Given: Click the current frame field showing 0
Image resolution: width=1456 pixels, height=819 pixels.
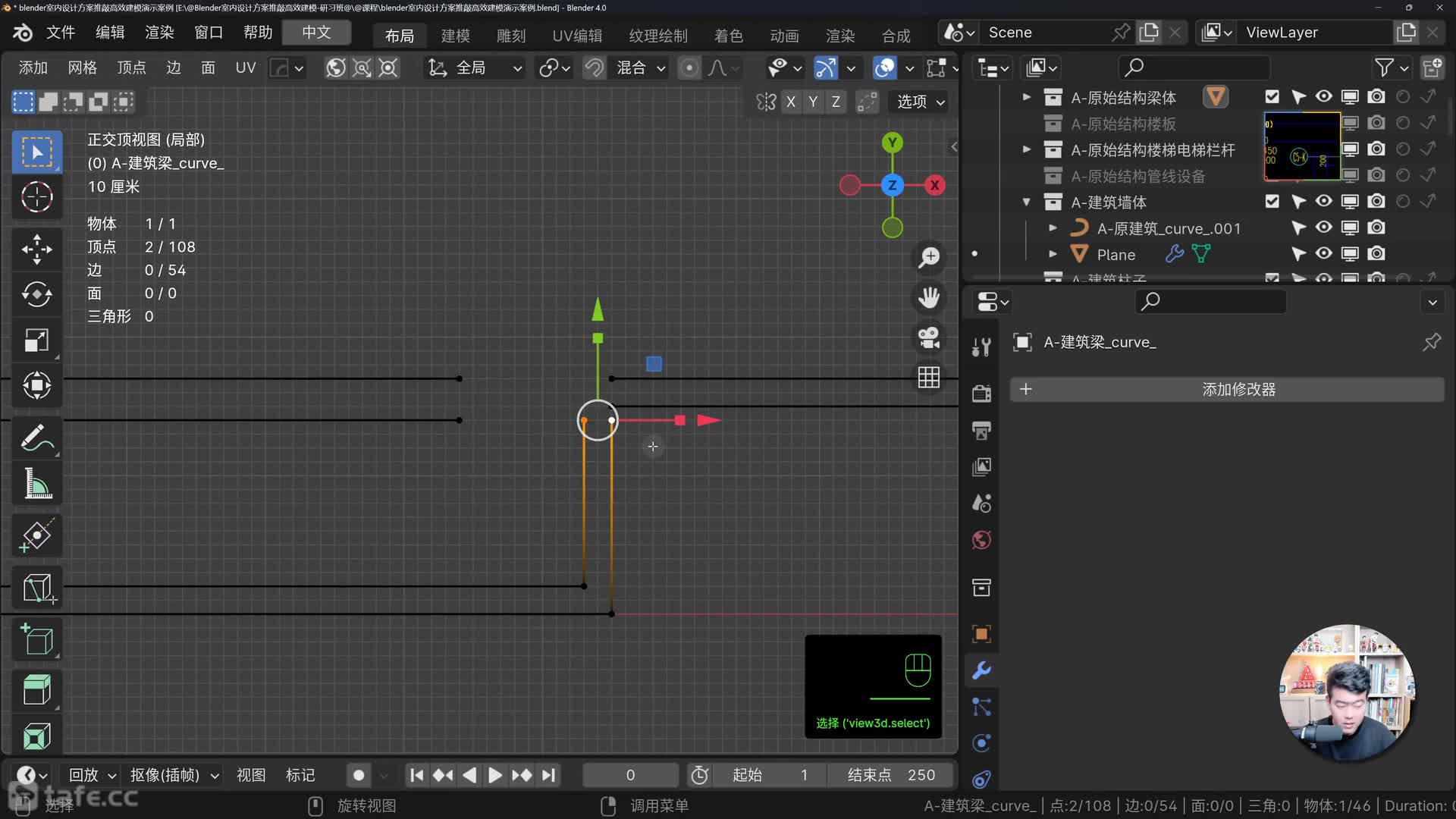Looking at the screenshot, I should 630,775.
